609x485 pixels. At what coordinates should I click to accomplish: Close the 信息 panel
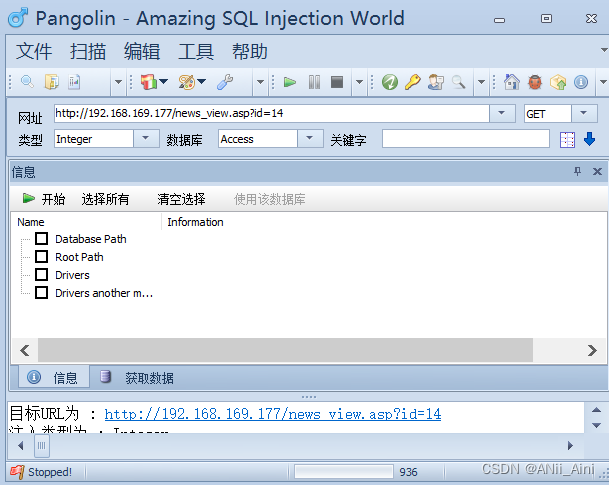pyautogui.click(x=597, y=171)
